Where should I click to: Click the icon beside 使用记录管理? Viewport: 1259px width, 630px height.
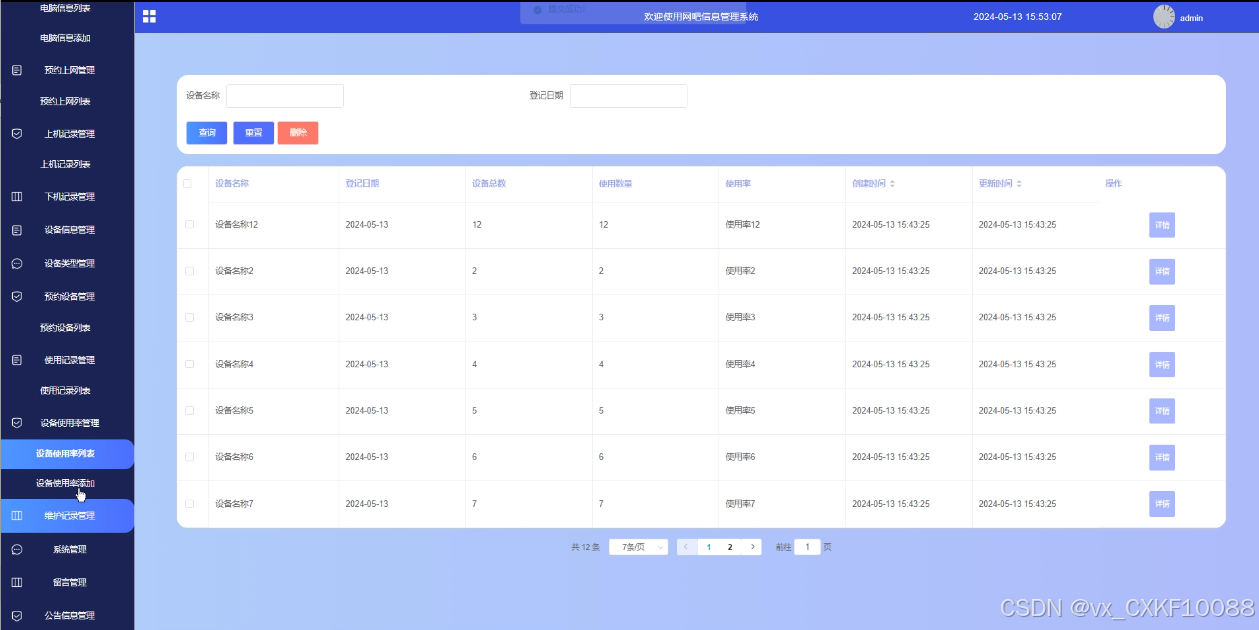pos(17,360)
